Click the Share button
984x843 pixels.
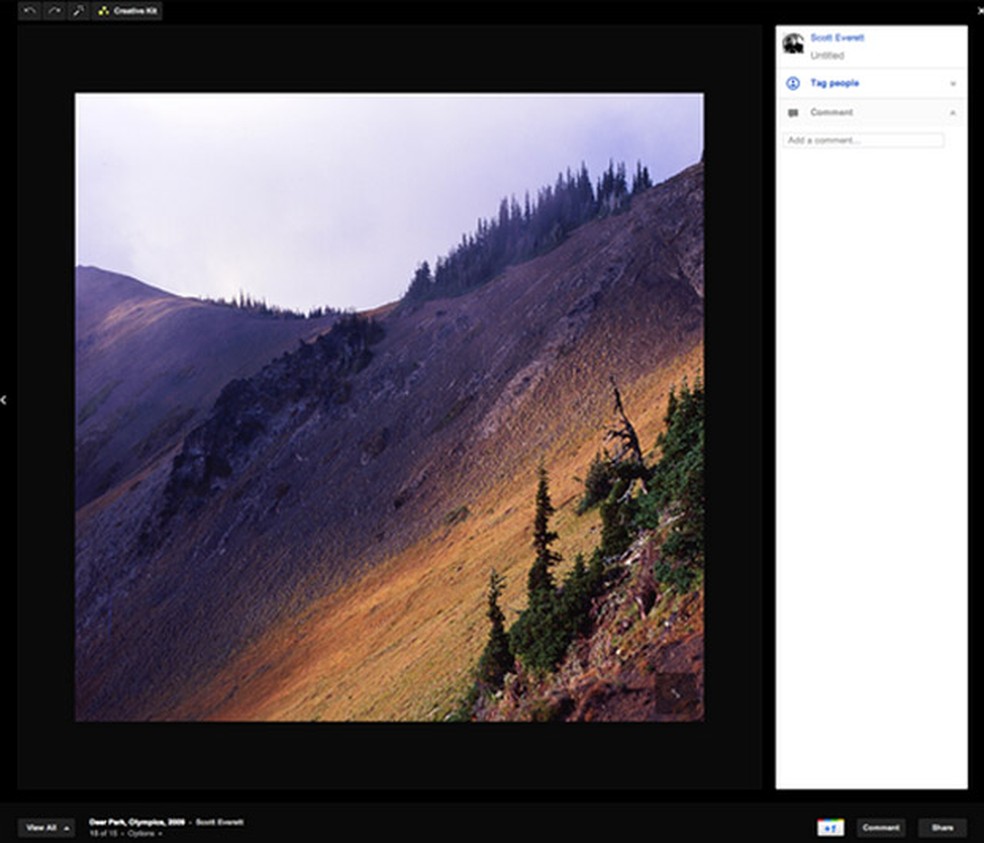942,828
